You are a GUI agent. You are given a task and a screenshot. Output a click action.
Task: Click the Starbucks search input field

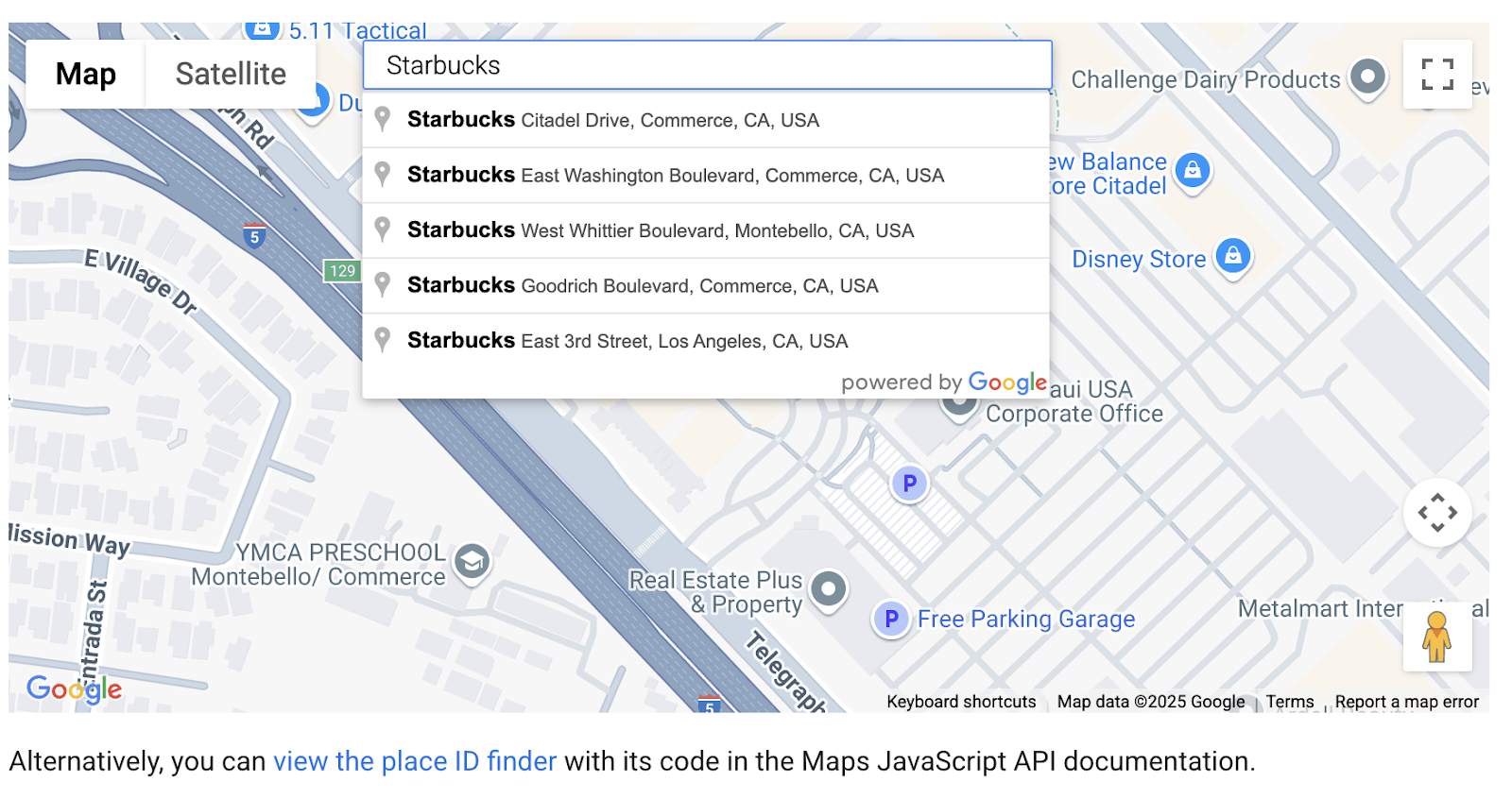(x=707, y=65)
